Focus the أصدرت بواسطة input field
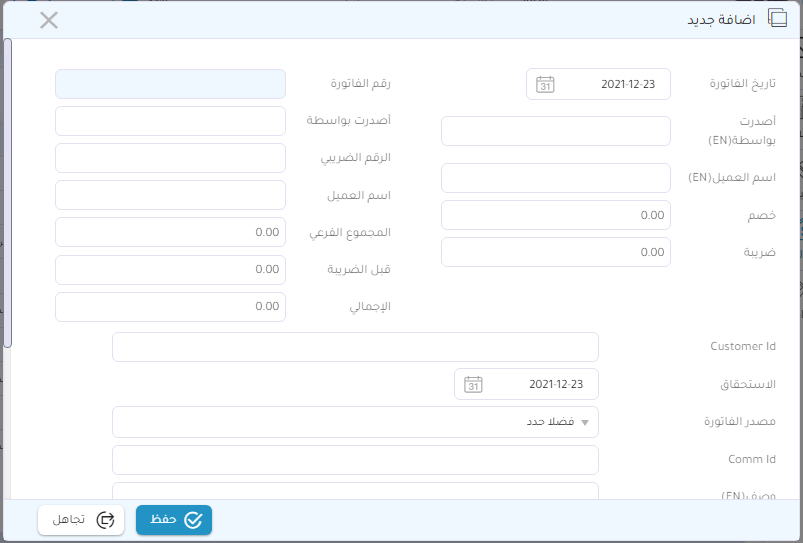The width and height of the screenshot is (803, 543). coord(170,121)
